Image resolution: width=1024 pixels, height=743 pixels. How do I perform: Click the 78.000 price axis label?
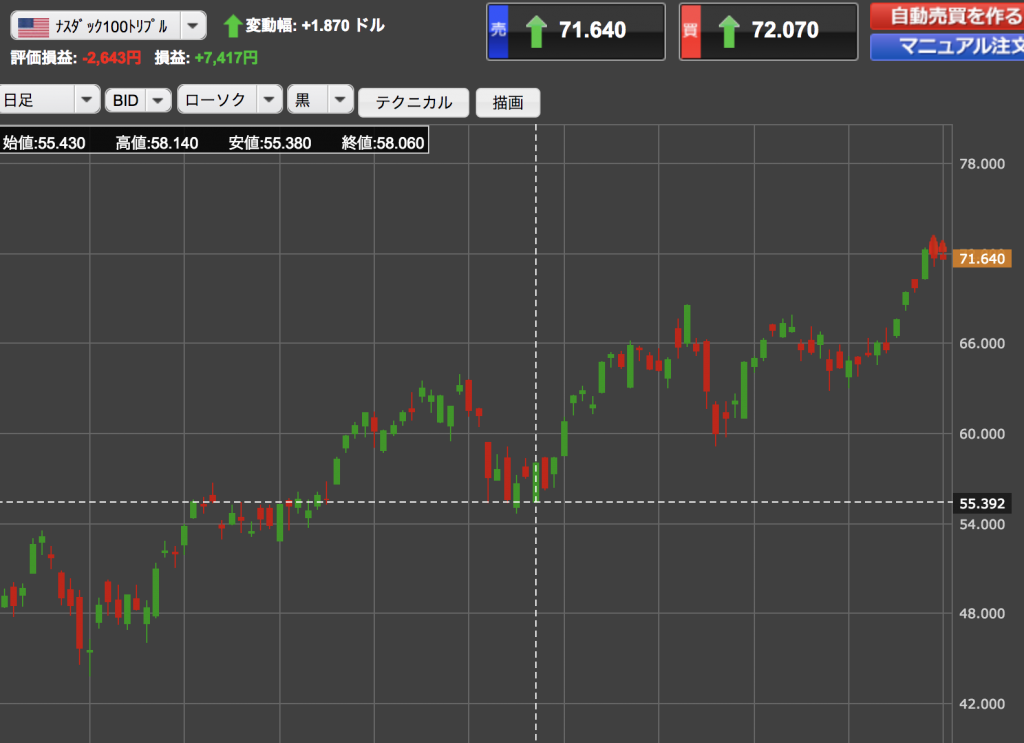click(982, 164)
